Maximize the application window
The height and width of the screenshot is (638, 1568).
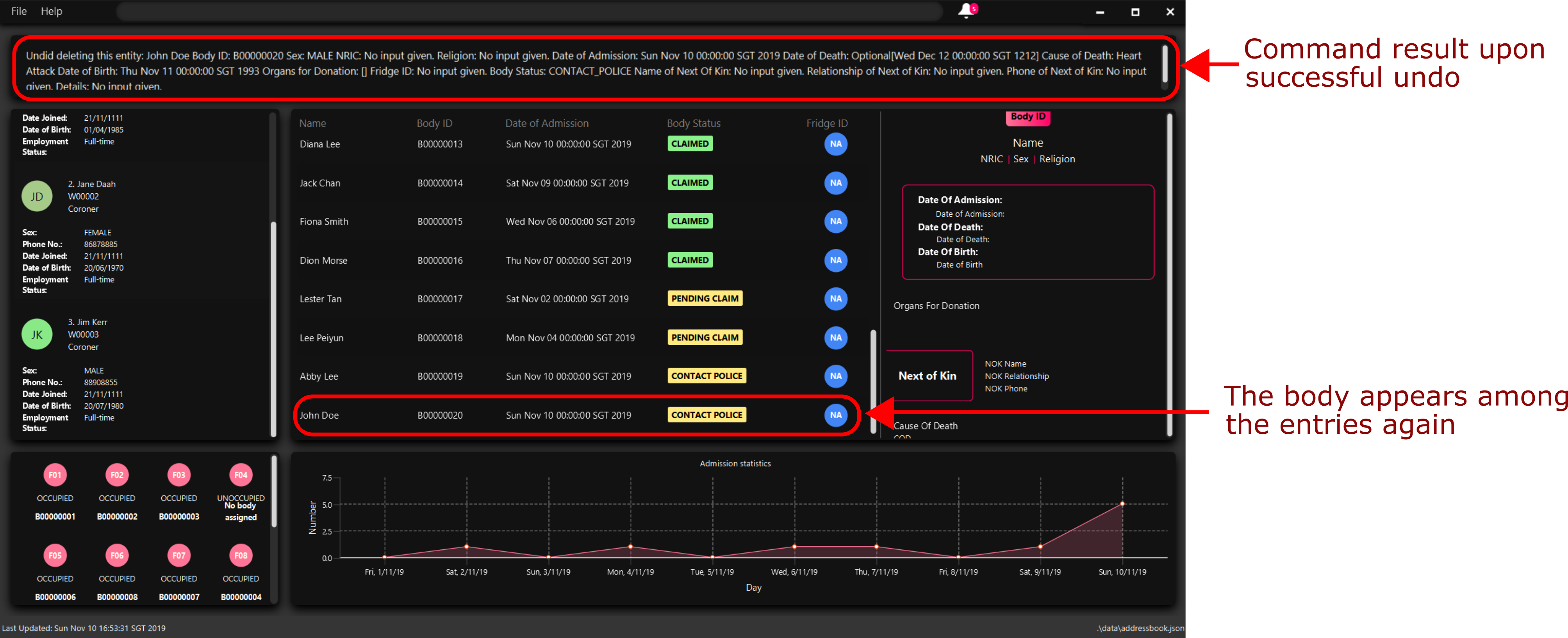coord(1135,12)
